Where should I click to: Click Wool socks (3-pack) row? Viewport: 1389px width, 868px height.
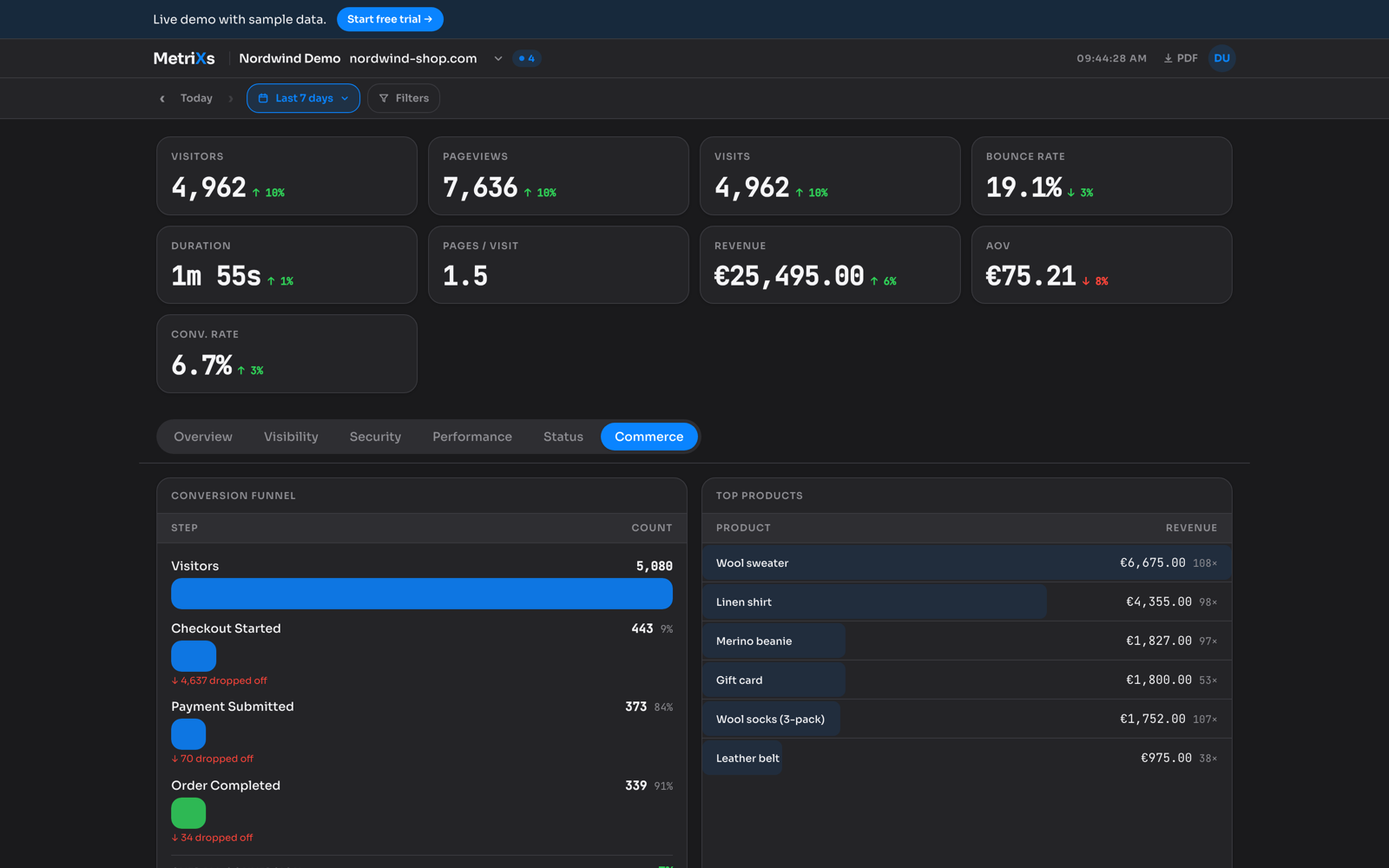tap(967, 719)
